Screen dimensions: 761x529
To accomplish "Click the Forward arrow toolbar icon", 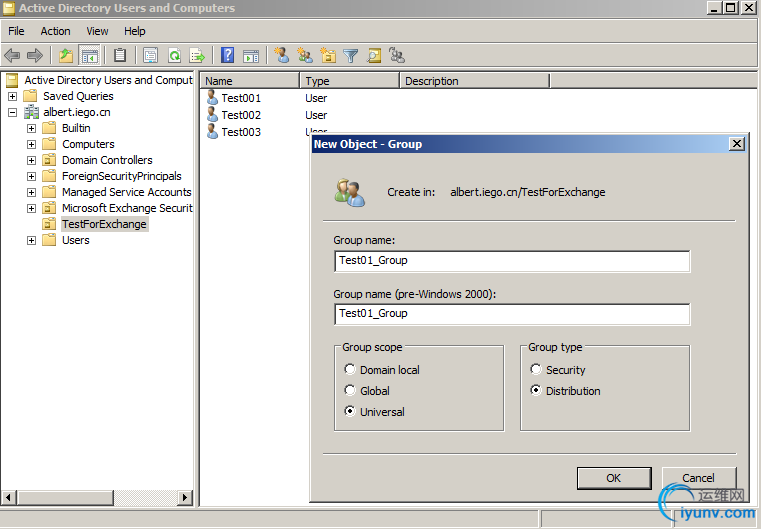I will point(34,55).
